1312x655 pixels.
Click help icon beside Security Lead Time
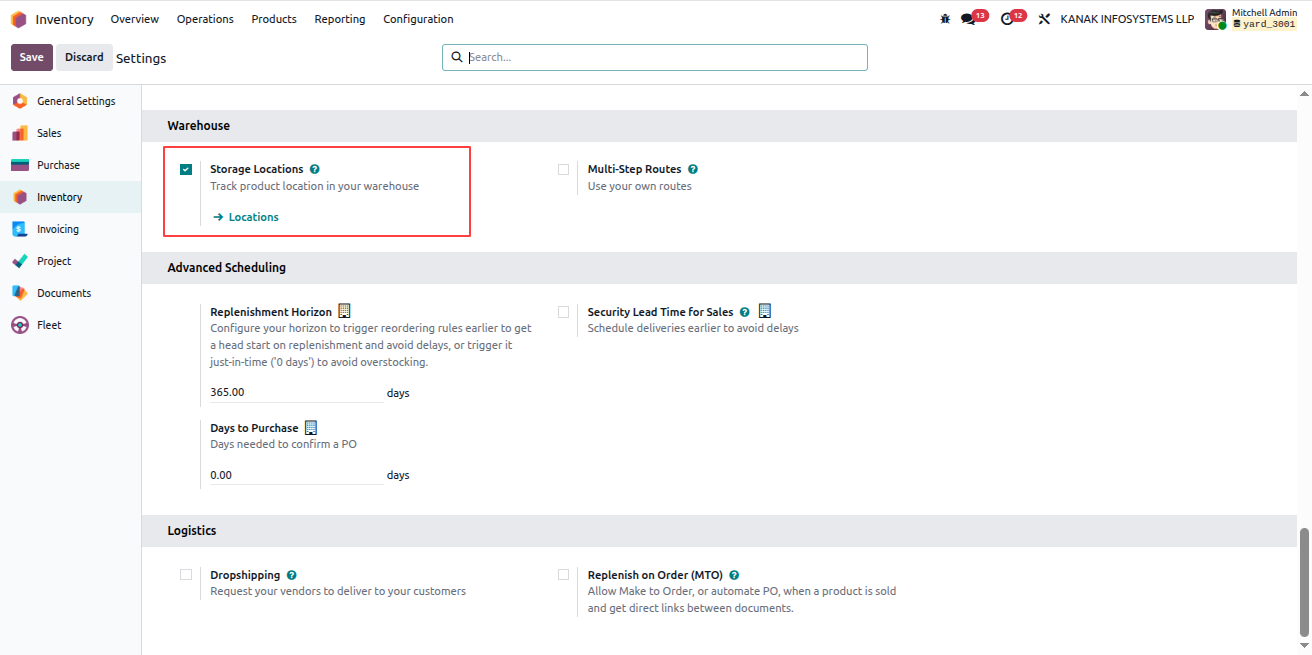pos(744,313)
